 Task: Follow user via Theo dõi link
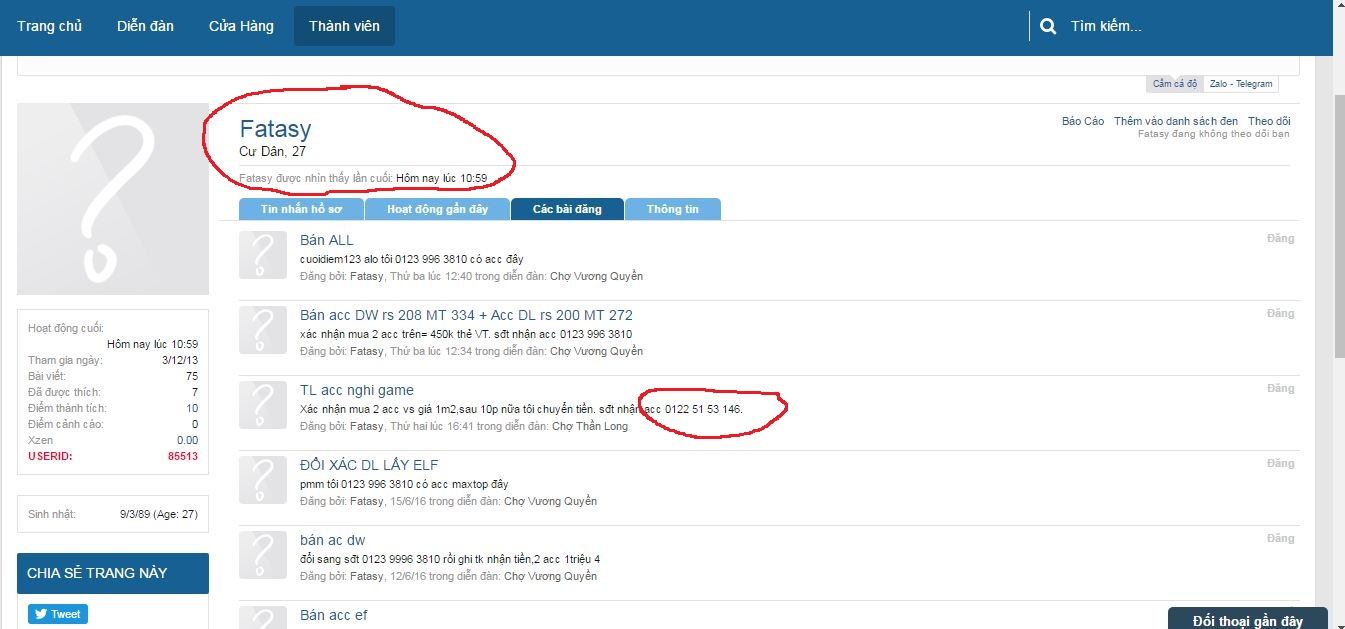pos(1268,121)
